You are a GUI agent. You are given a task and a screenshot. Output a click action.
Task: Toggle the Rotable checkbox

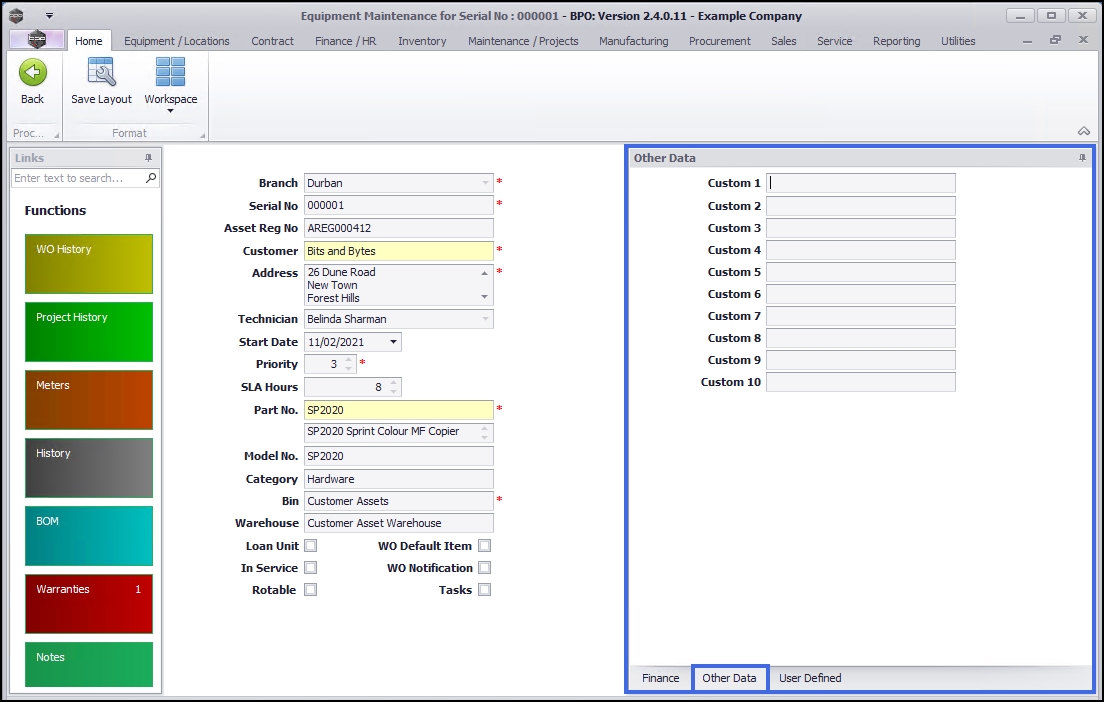(311, 590)
